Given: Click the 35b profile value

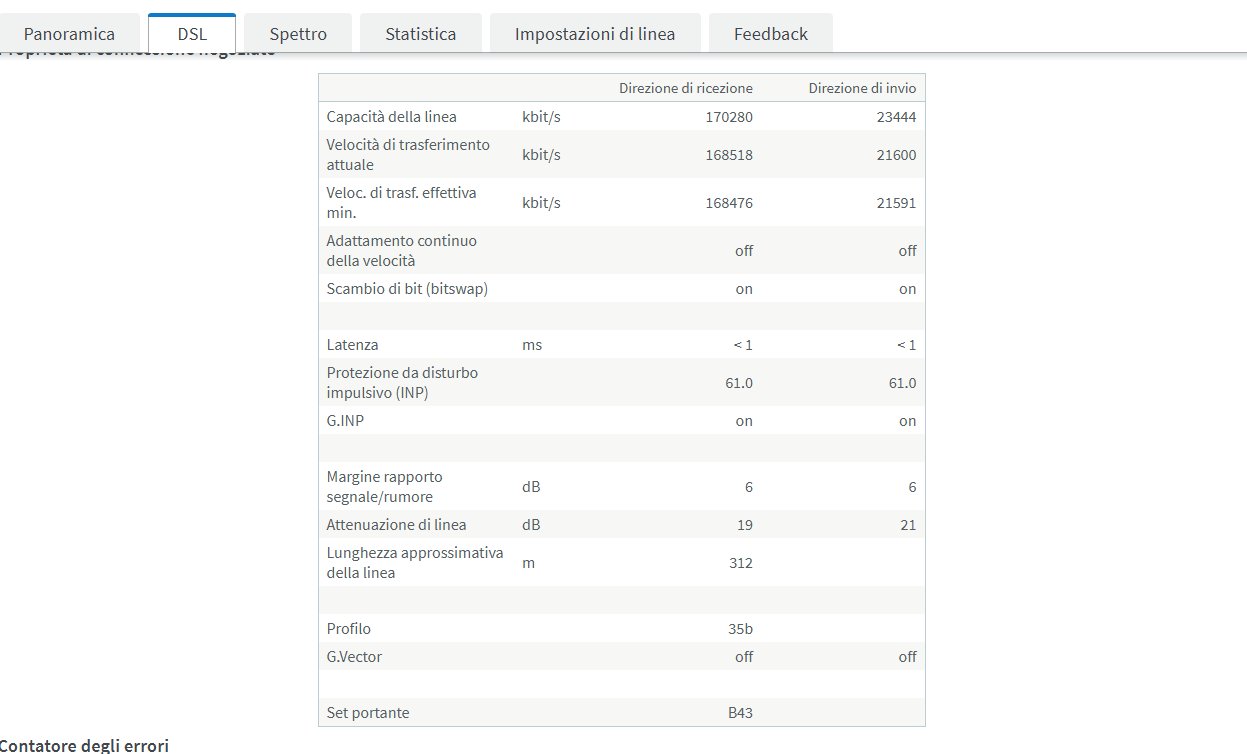Looking at the screenshot, I should [740, 629].
